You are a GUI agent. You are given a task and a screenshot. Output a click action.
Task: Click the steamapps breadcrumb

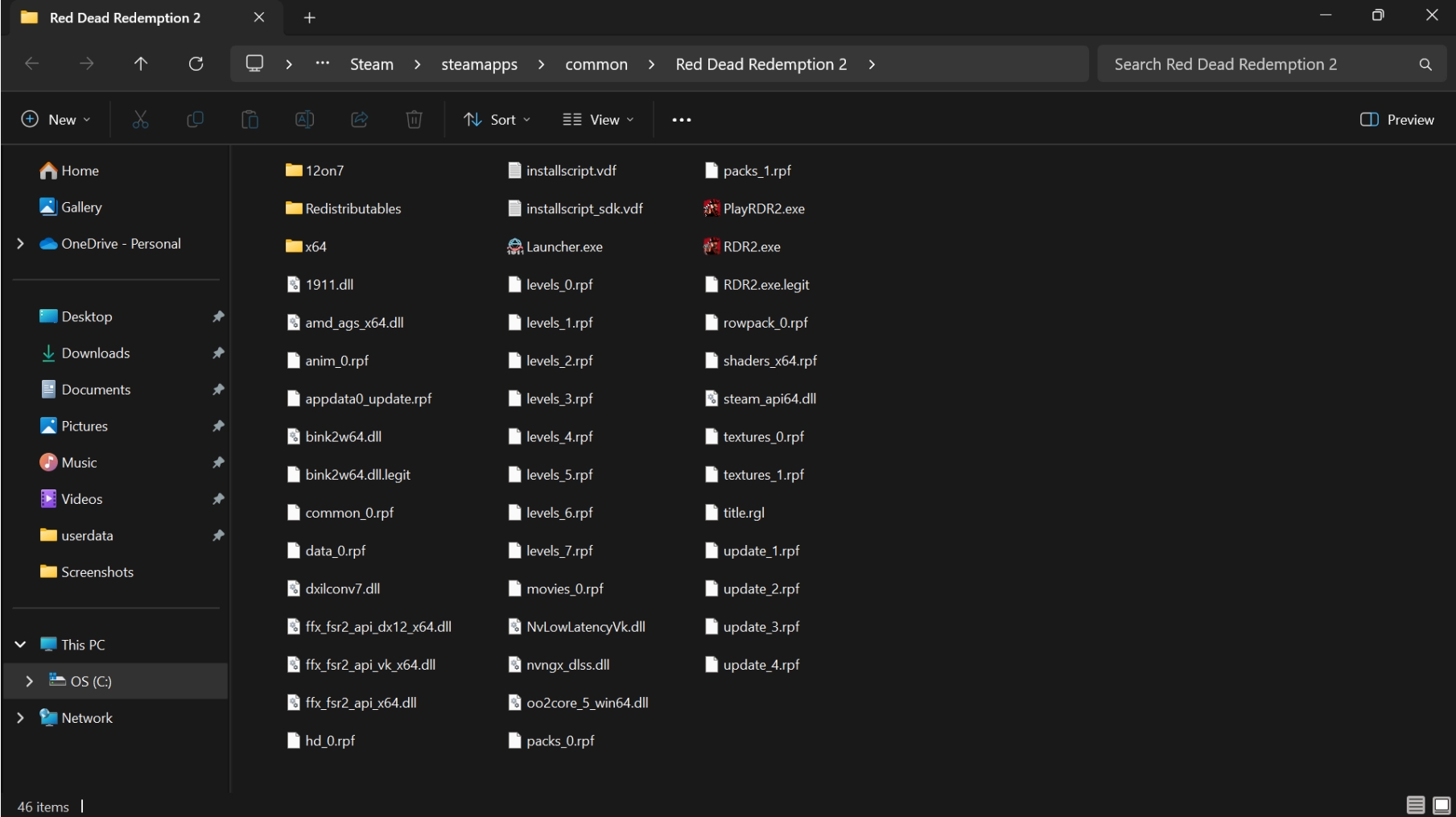tap(479, 64)
